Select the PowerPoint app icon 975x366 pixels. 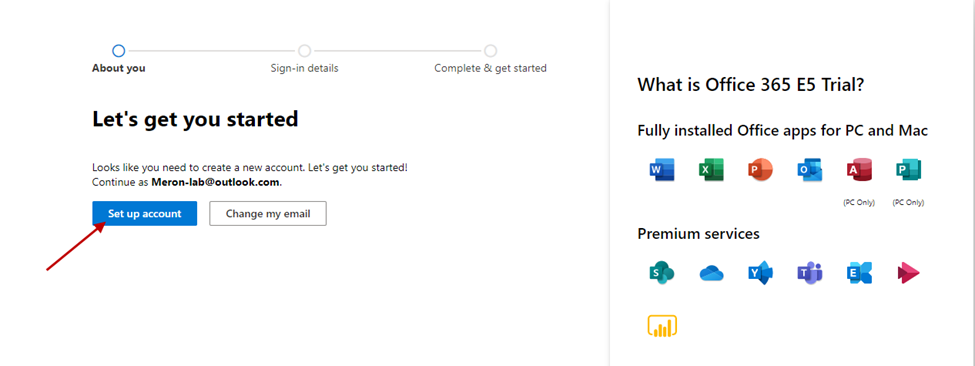tap(760, 170)
